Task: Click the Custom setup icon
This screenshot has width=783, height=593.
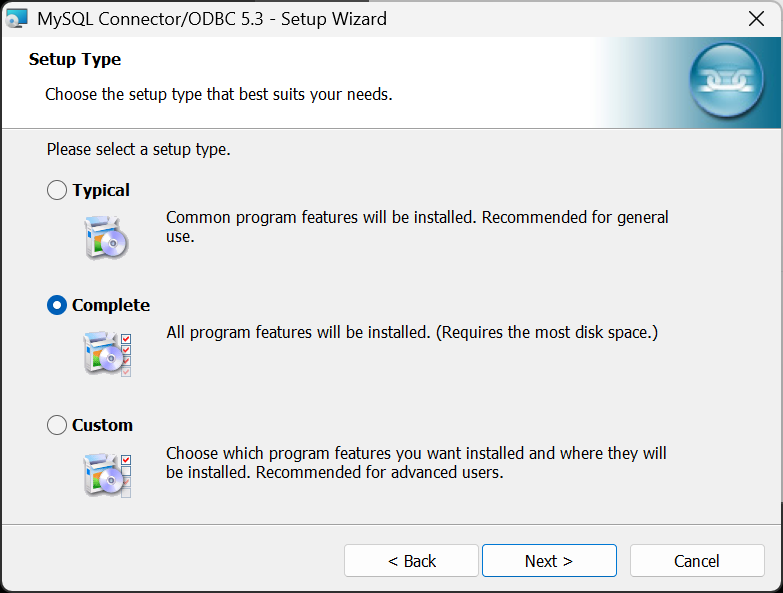Action: click(107, 474)
